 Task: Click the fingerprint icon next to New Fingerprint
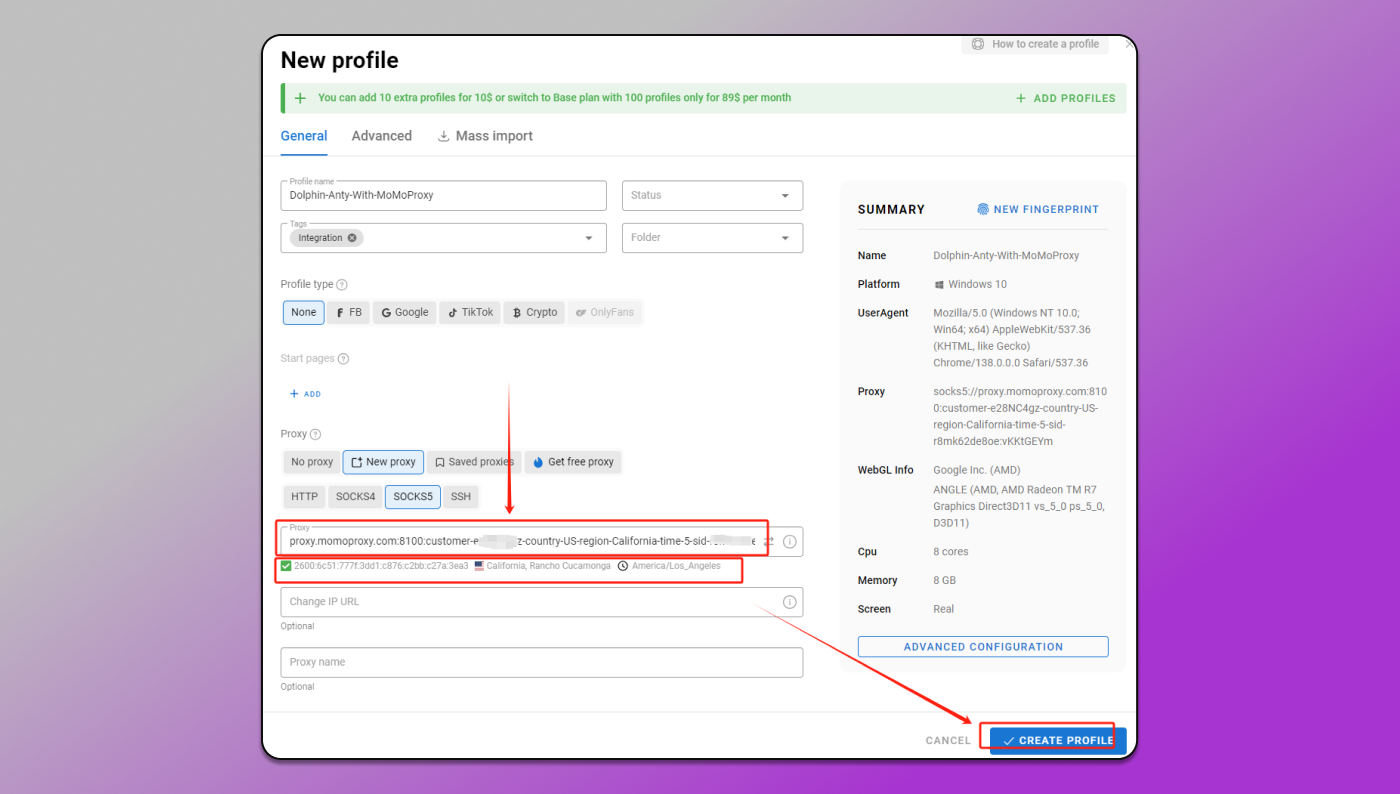click(x=983, y=210)
